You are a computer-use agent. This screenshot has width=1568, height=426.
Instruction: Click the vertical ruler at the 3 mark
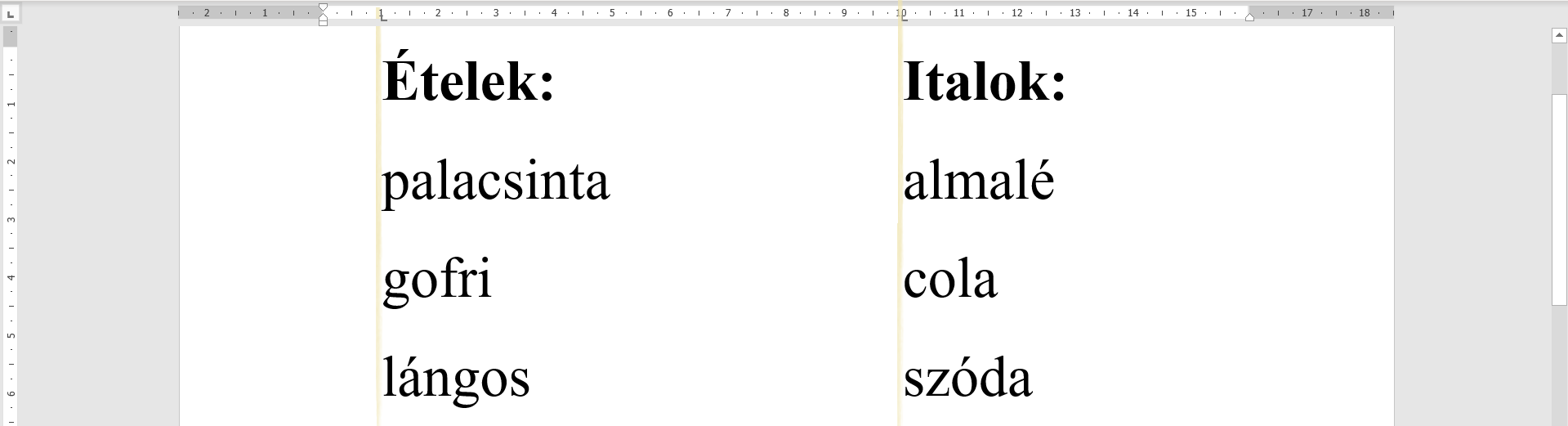pos(11,220)
